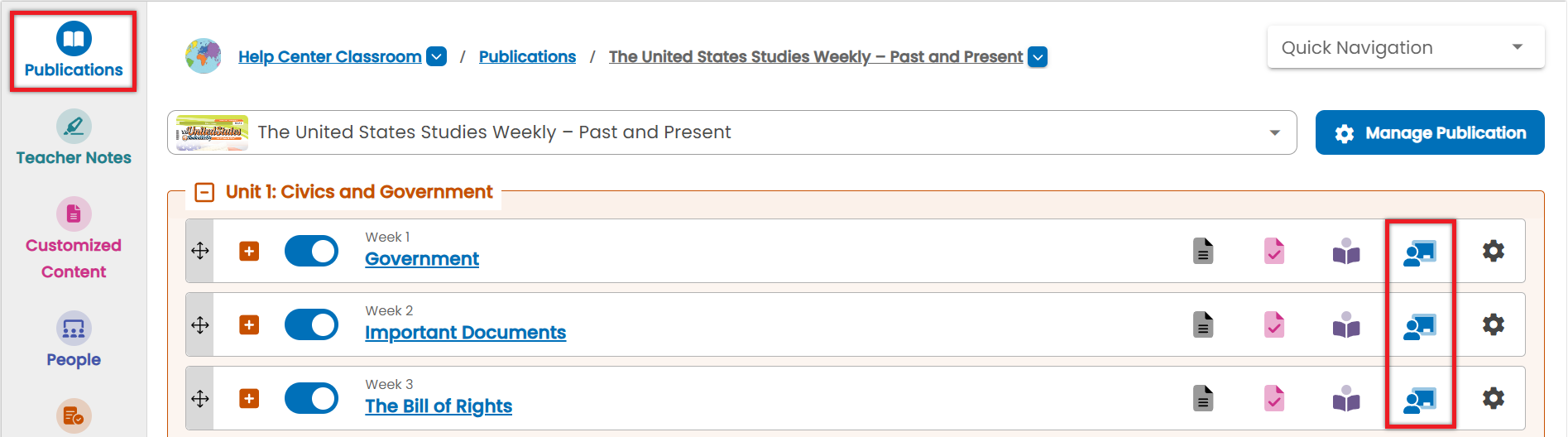Image resolution: width=1568 pixels, height=437 pixels.
Task: Disable the Week 2 Important Documents toggle
Action: [x=311, y=324]
